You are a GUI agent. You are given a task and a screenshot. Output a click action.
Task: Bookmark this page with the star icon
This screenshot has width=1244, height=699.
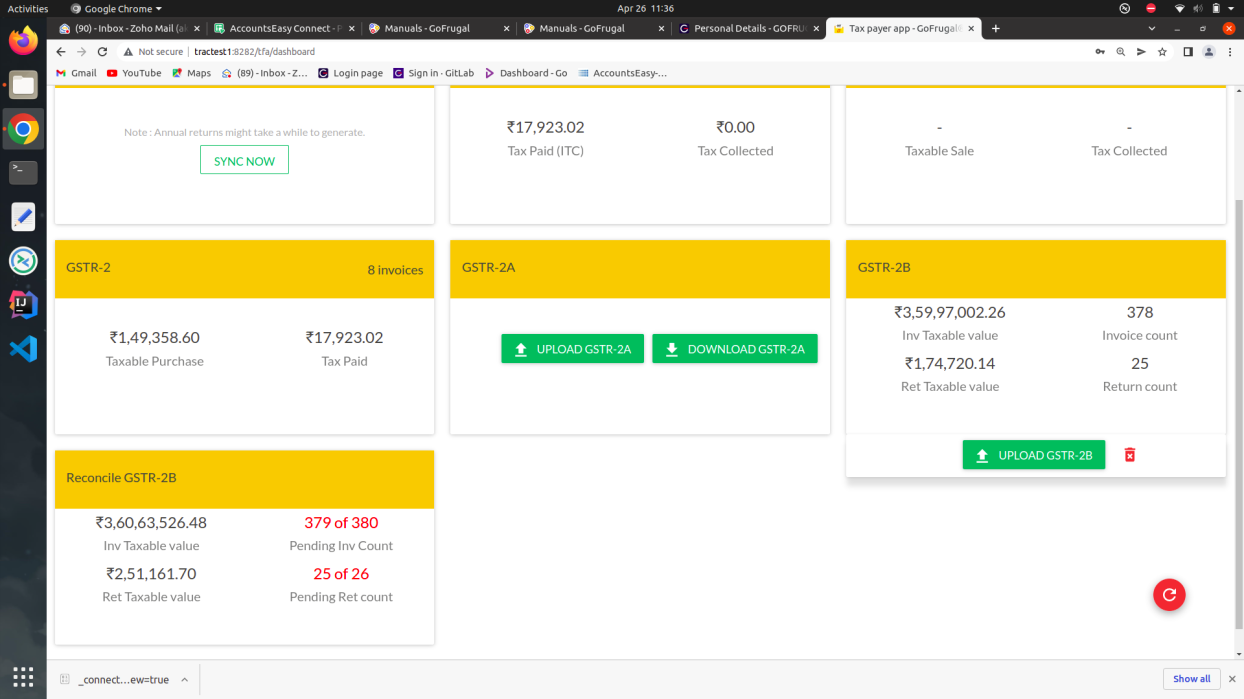(1162, 51)
